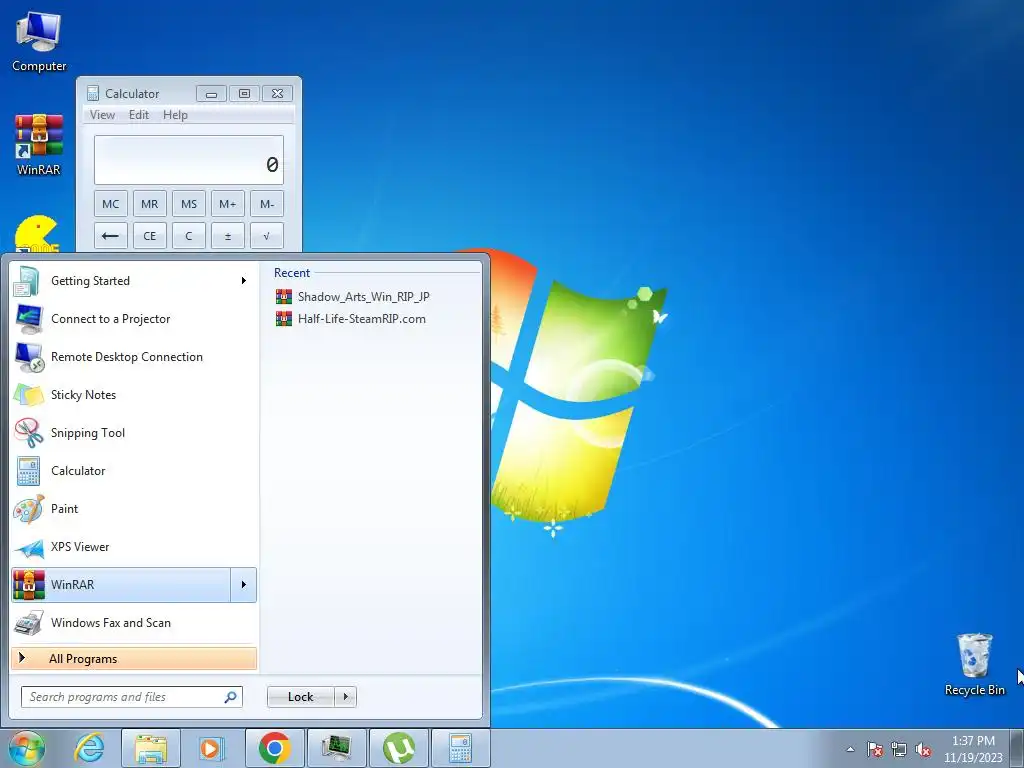Click the Connect to a Projector icon
Screen dimensions: 1024x768
point(29,319)
